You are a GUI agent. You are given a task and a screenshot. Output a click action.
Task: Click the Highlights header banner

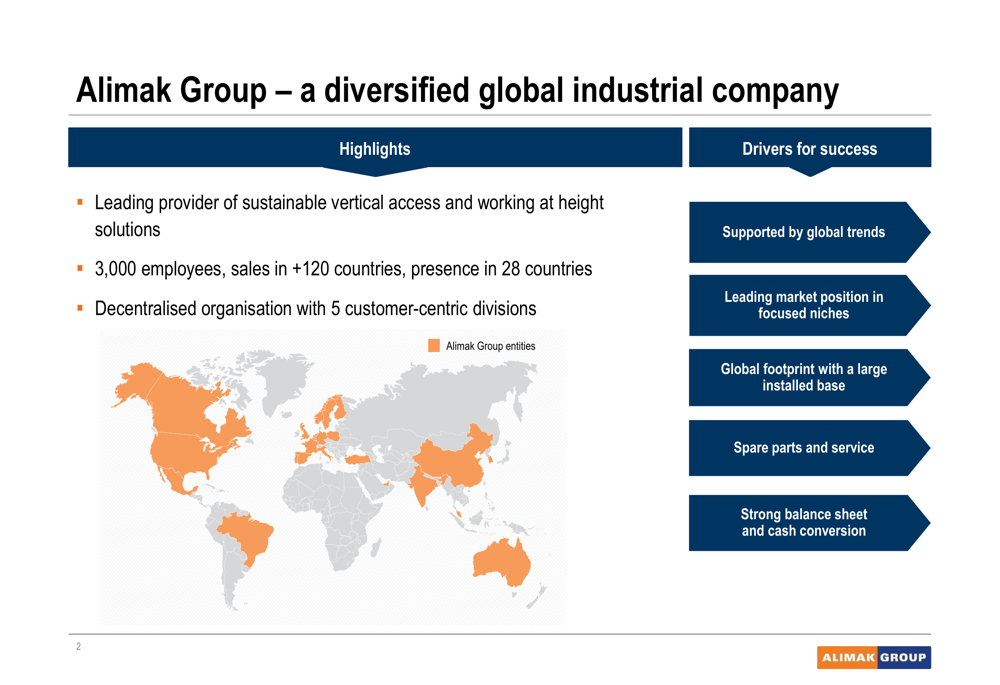(x=375, y=148)
